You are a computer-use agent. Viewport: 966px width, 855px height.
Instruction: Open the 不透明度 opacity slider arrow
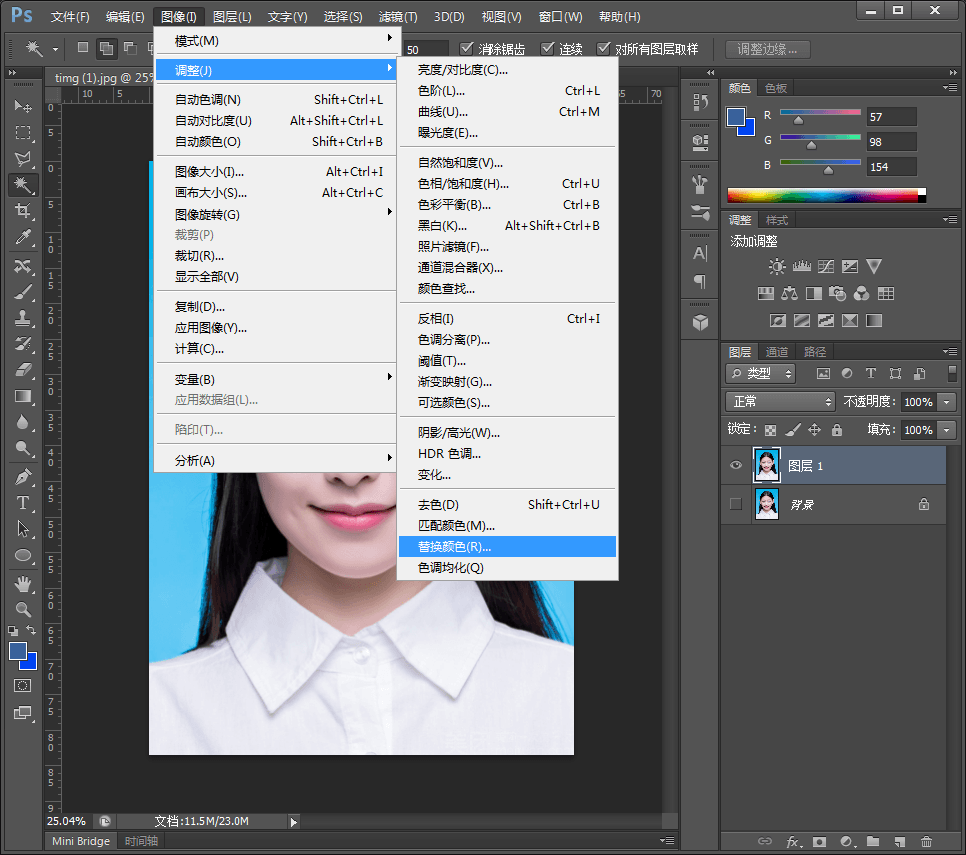[947, 402]
